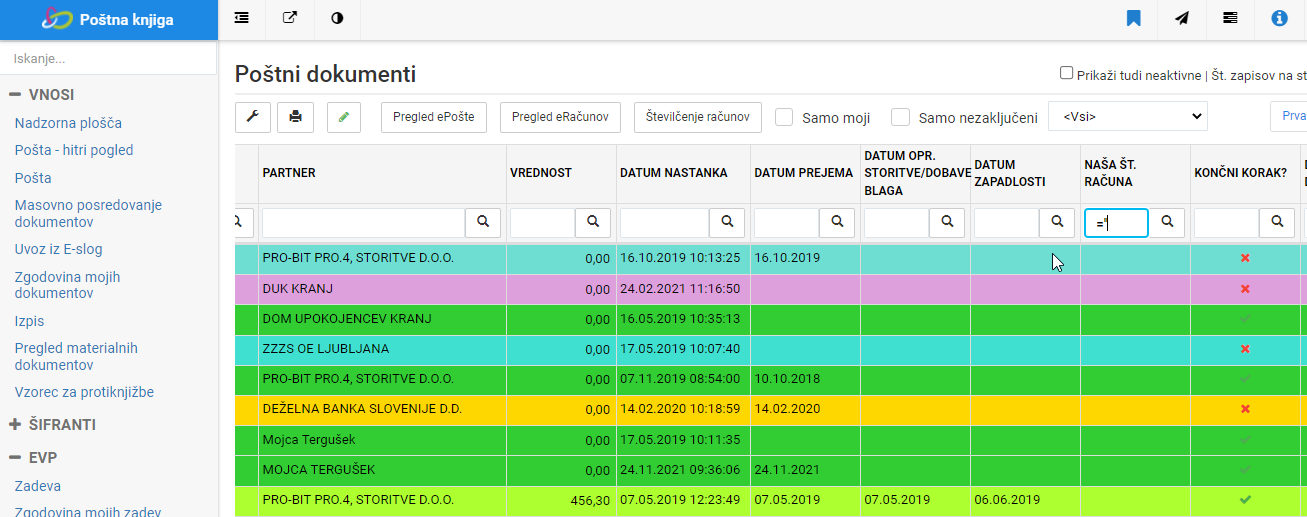
Task: Open the stacked bars icon top right
Action: click(1230, 18)
